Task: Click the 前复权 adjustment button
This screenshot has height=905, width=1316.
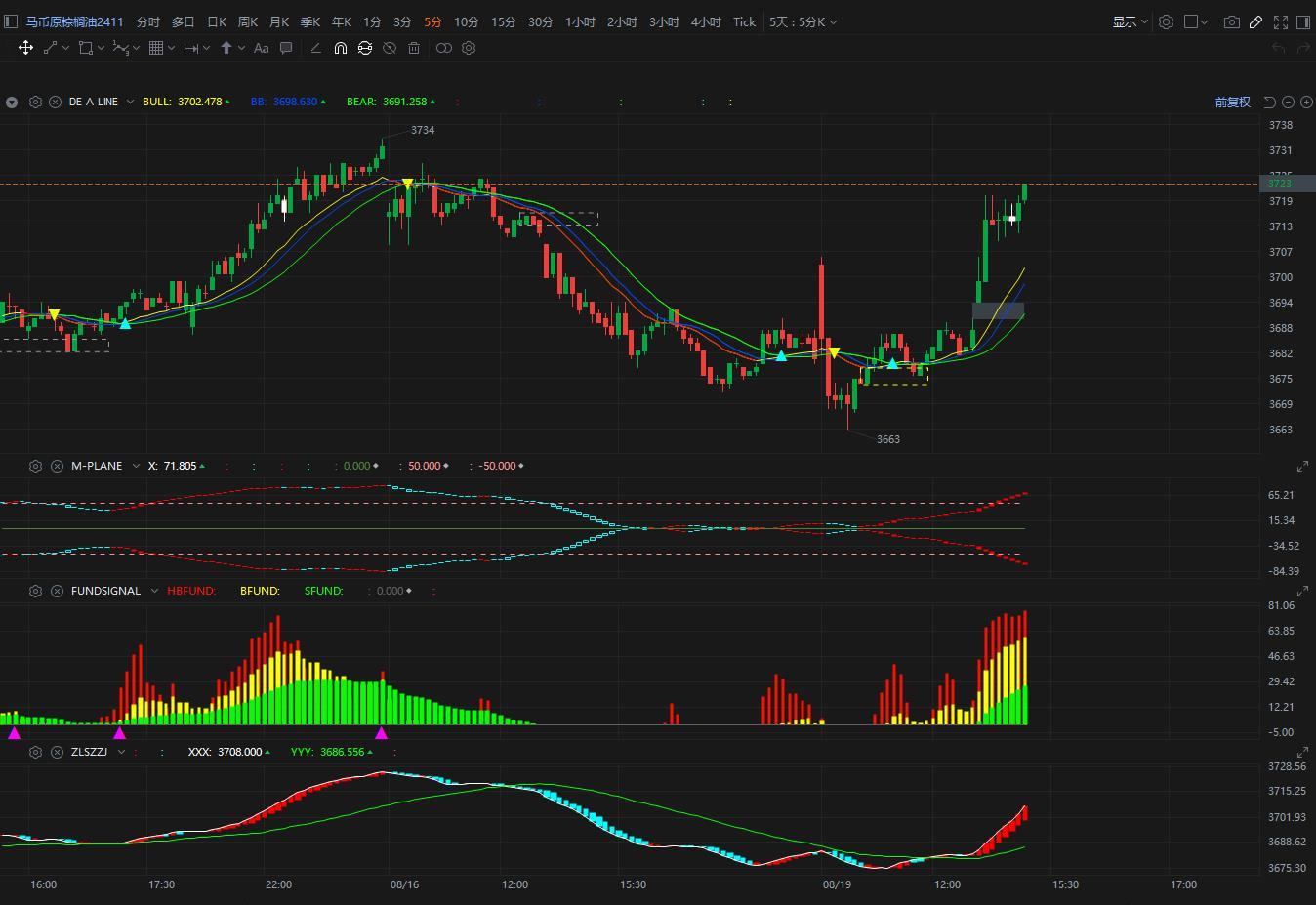Action: click(1232, 102)
